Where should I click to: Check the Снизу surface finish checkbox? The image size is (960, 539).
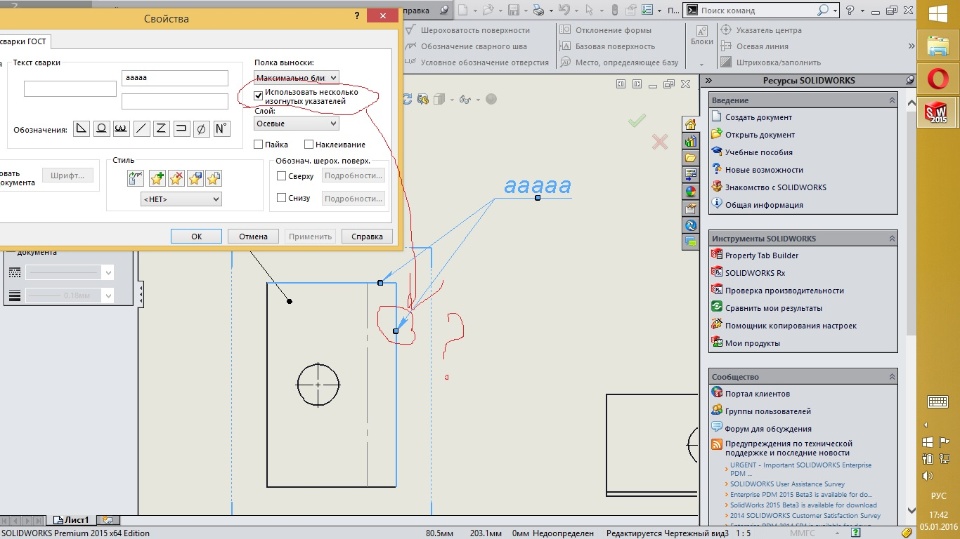[x=282, y=198]
